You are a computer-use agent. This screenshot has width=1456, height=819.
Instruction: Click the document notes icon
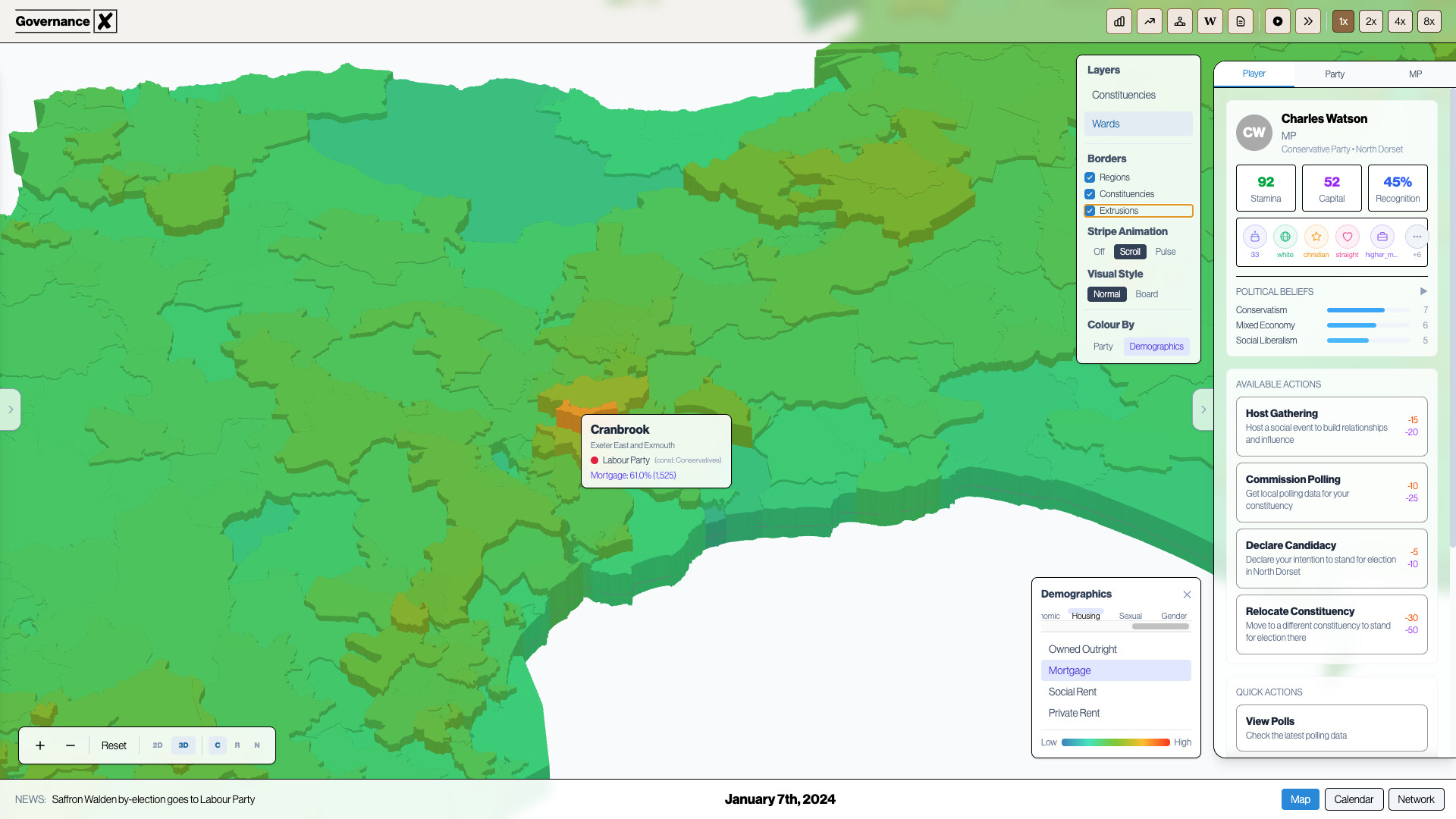point(1240,21)
